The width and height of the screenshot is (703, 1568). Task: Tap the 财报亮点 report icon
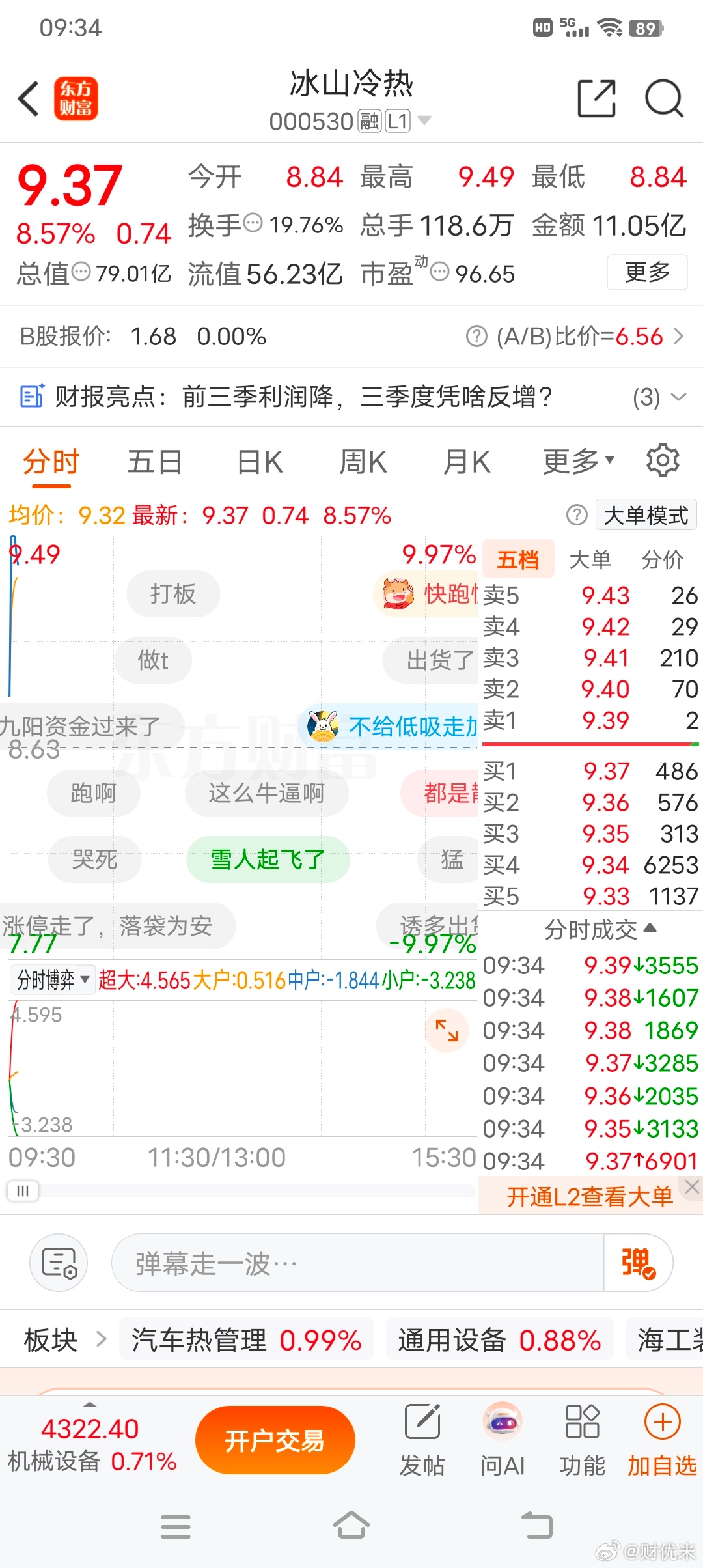pos(32,396)
